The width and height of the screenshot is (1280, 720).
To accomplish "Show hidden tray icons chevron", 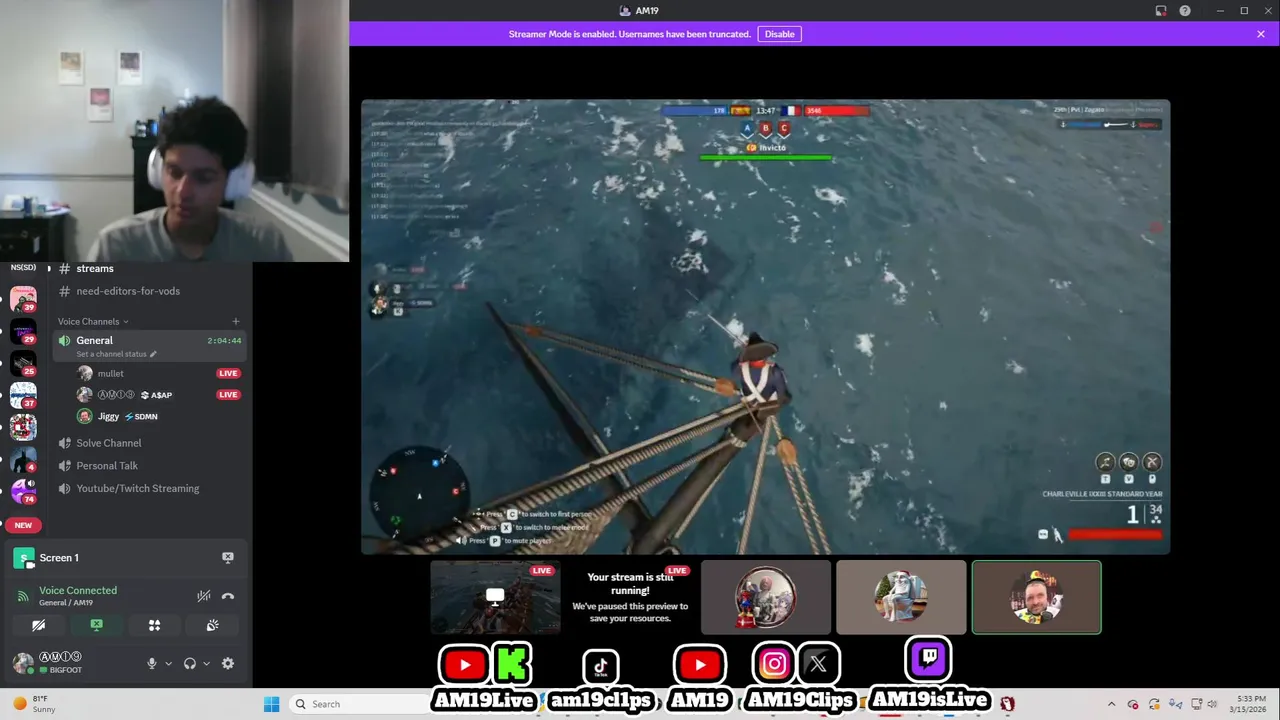I will (x=1113, y=704).
